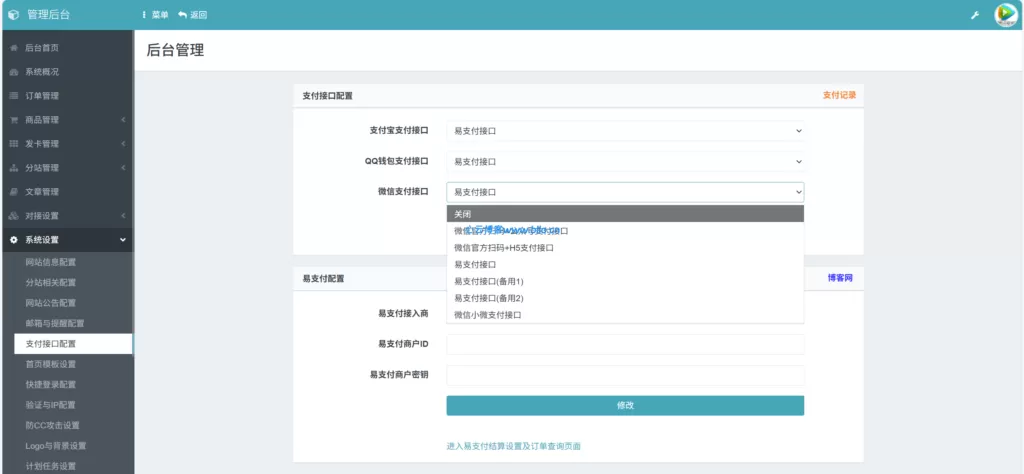Screen dimensions: 1024x474
Task: Open the QQ钱包支付接口 dropdown
Action: point(625,161)
